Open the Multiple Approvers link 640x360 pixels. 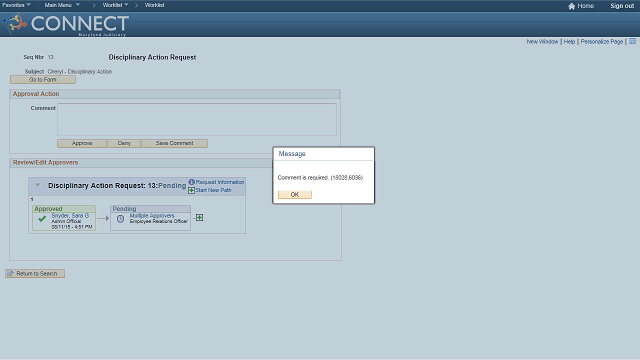[152, 216]
